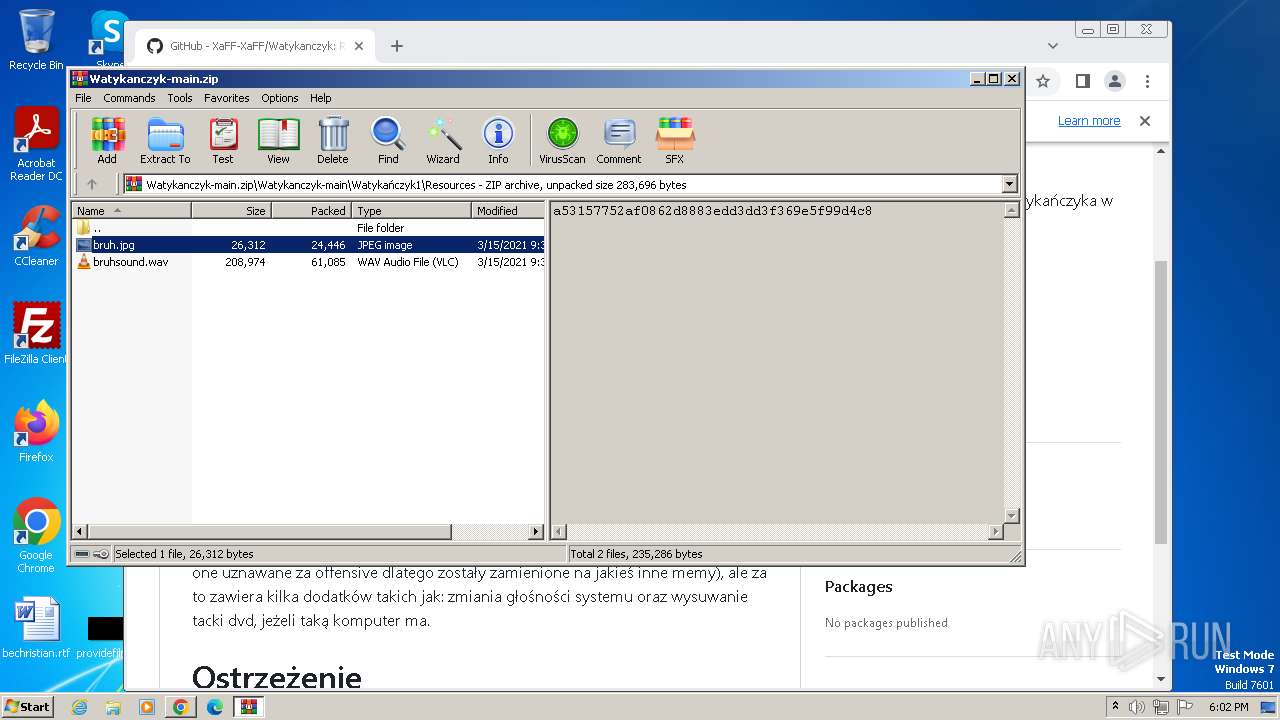Image resolution: width=1280 pixels, height=720 pixels.
Task: Close the GitHub tab in Chrome
Action: (359, 46)
